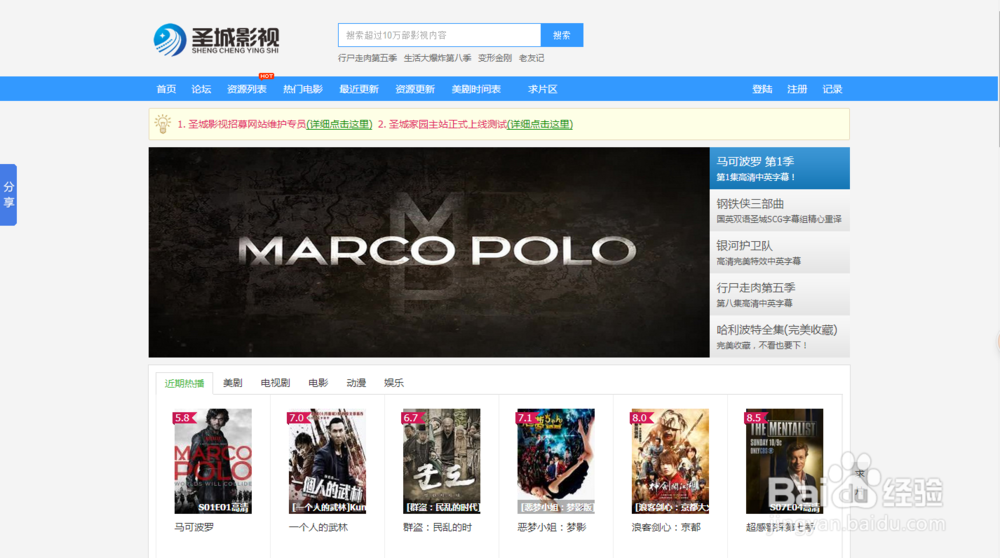
Task: Select 行尸走肉第五季 in banner list
Action: pos(780,295)
